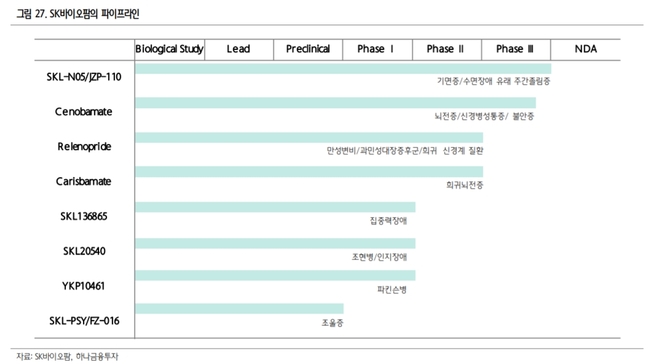
Task: Select the SKL20540 row label
Action: click(x=84, y=251)
